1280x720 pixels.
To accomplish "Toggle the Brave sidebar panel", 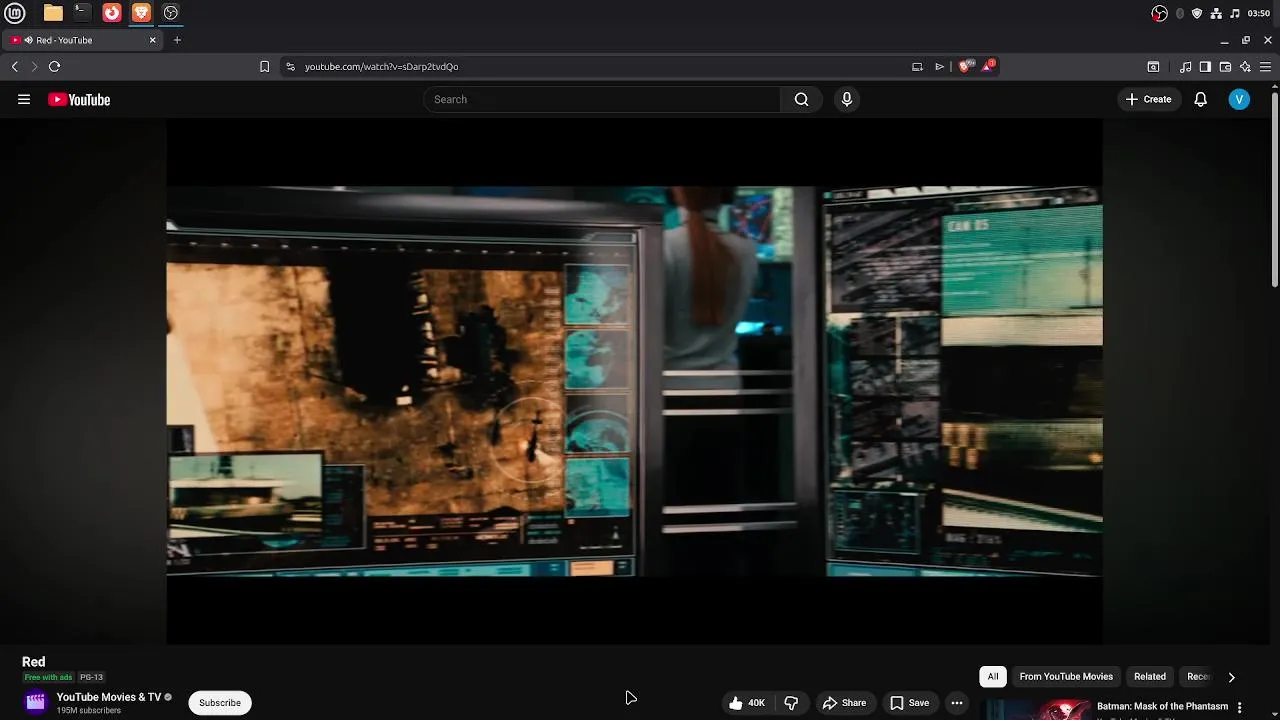I will (x=1205, y=67).
